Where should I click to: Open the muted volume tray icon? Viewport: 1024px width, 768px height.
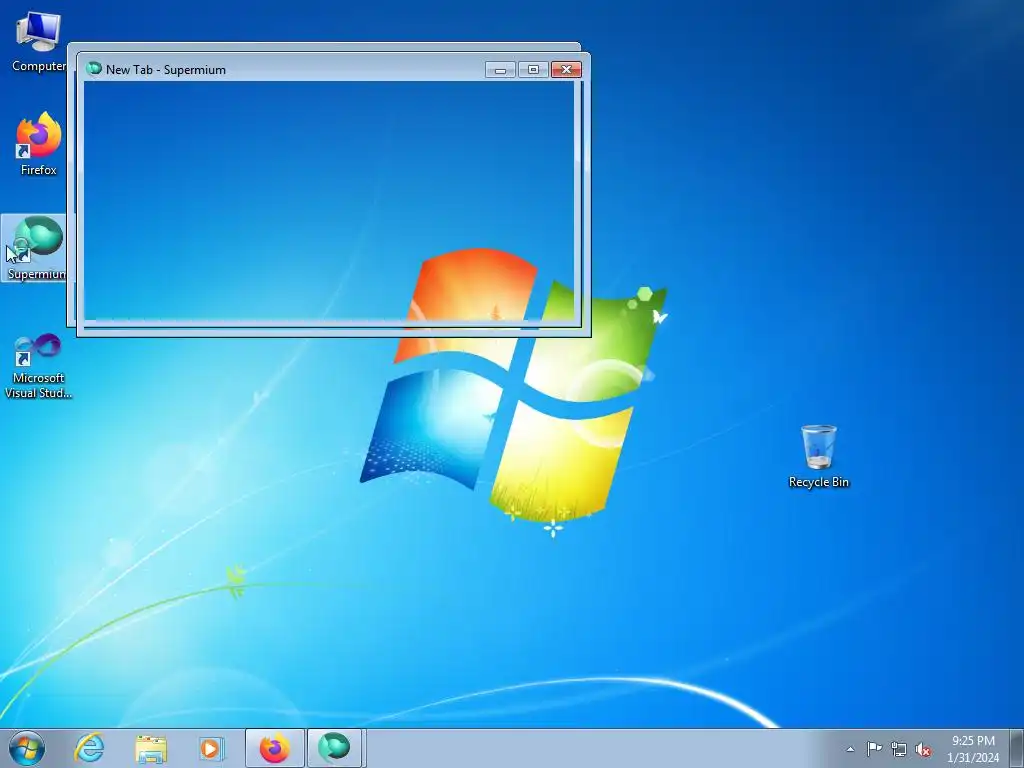pyautogui.click(x=923, y=750)
